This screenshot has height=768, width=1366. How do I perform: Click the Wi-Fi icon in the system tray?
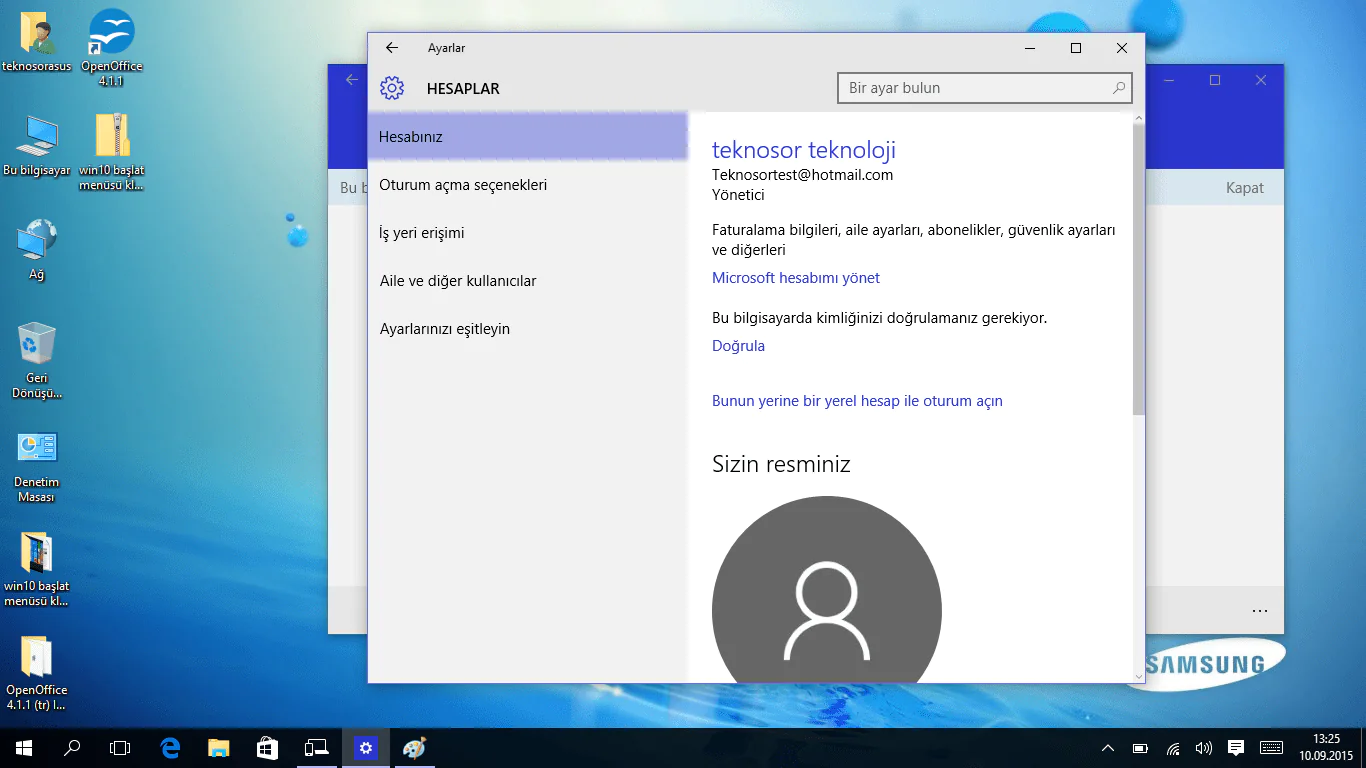click(x=1171, y=747)
